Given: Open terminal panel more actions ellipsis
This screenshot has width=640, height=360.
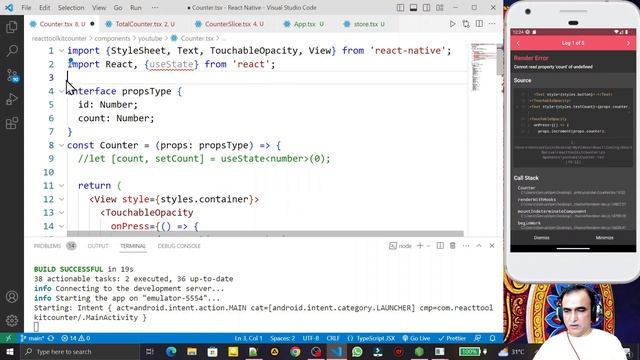Looking at the screenshot, I should 466,246.
